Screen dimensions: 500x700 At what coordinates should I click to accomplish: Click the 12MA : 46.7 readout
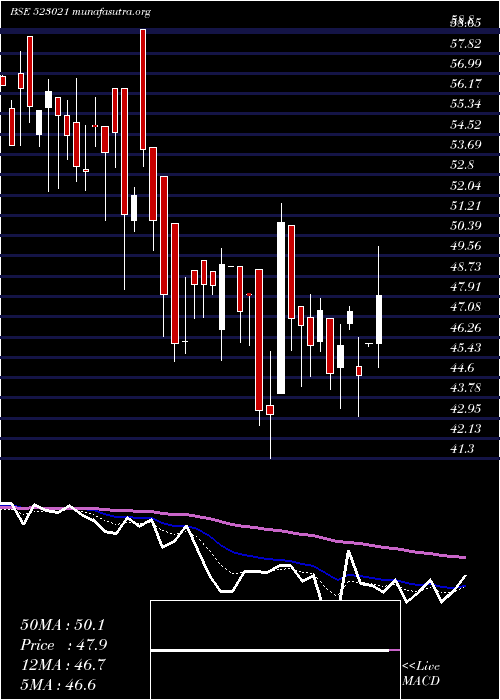63,665
